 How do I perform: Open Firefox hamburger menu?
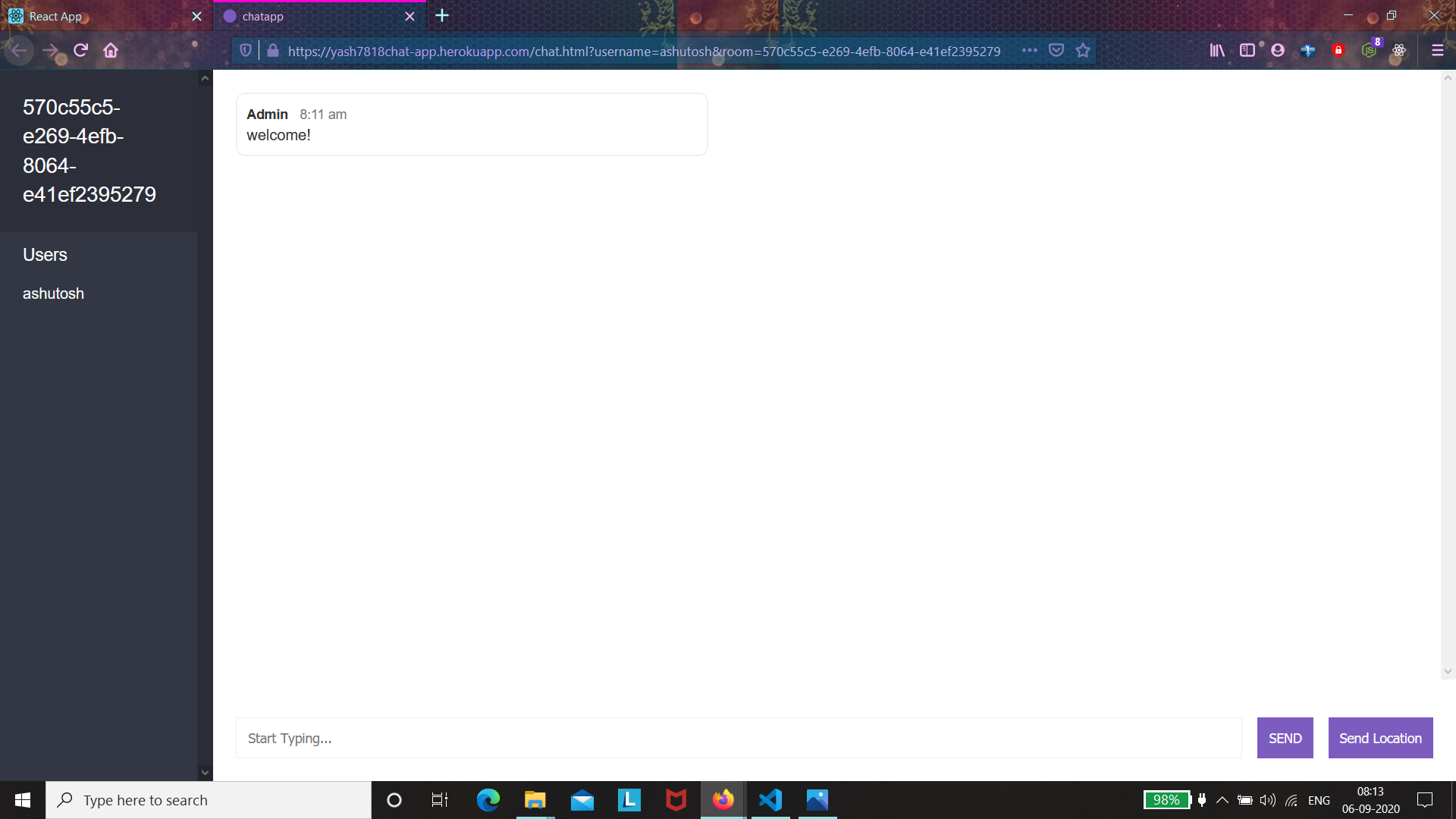click(1437, 51)
